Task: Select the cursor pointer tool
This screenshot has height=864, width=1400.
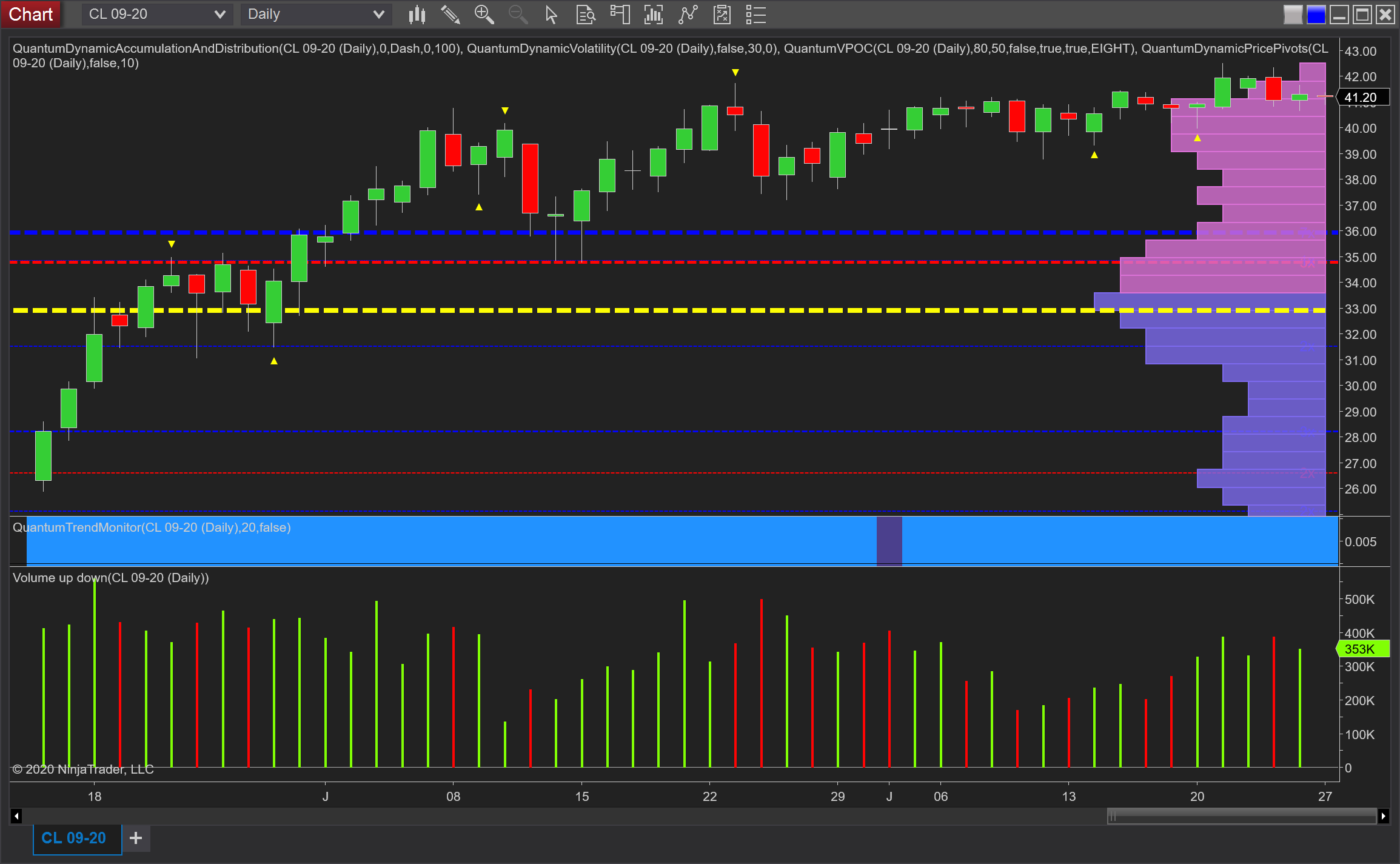Action: coord(551,14)
